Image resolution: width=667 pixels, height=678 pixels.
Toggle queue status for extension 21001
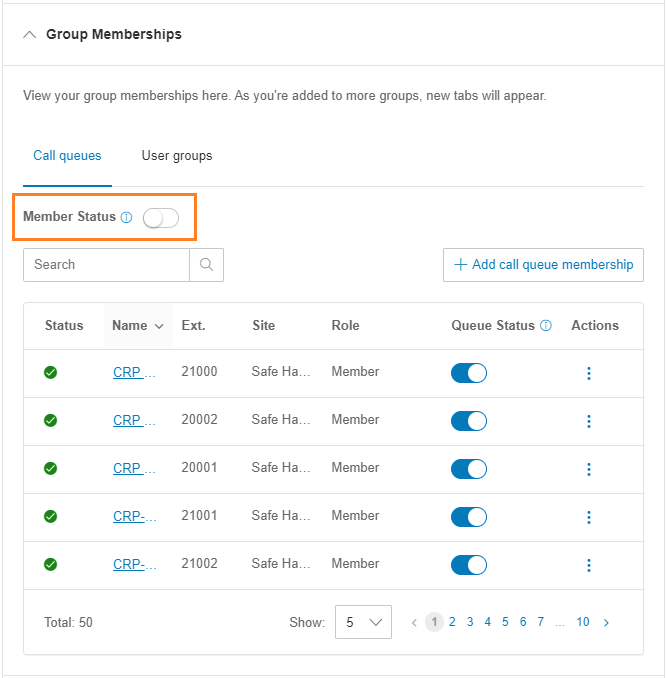[469, 517]
